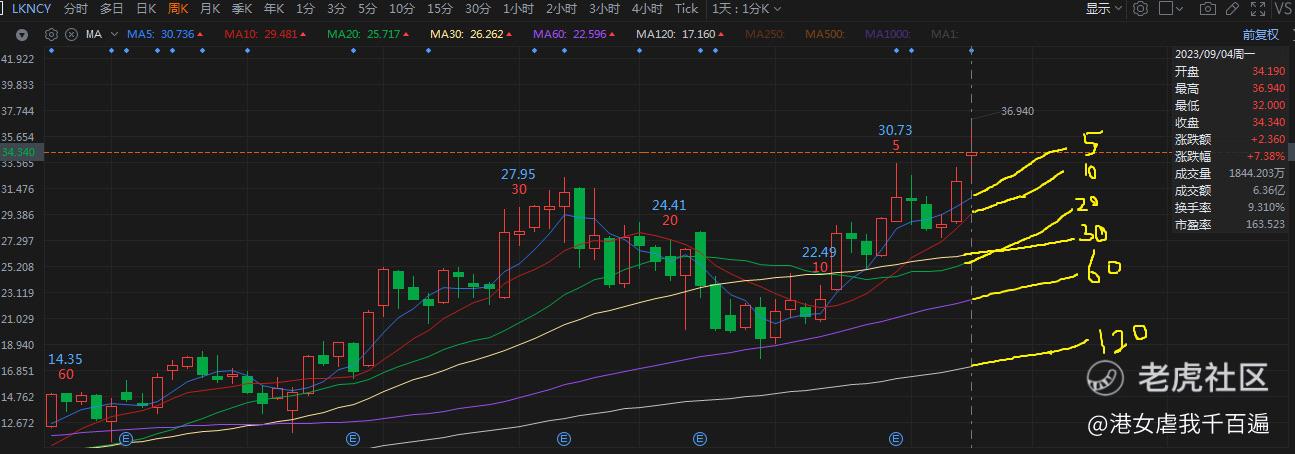The image size is (1295, 454).
Task: Click the 36.940 high price annotation
Action: [x=1017, y=111]
